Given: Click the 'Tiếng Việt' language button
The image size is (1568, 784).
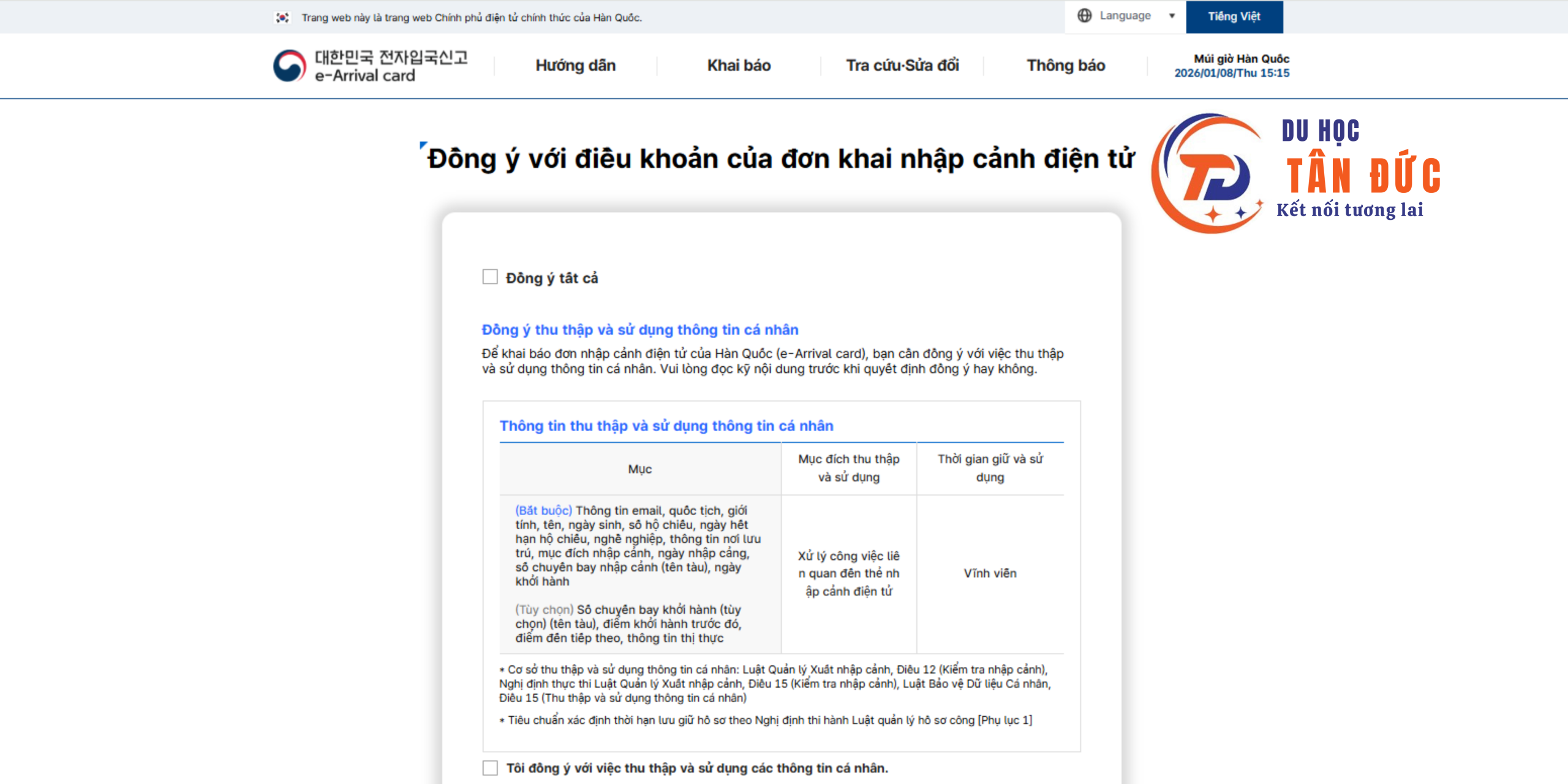Looking at the screenshot, I should (1234, 17).
